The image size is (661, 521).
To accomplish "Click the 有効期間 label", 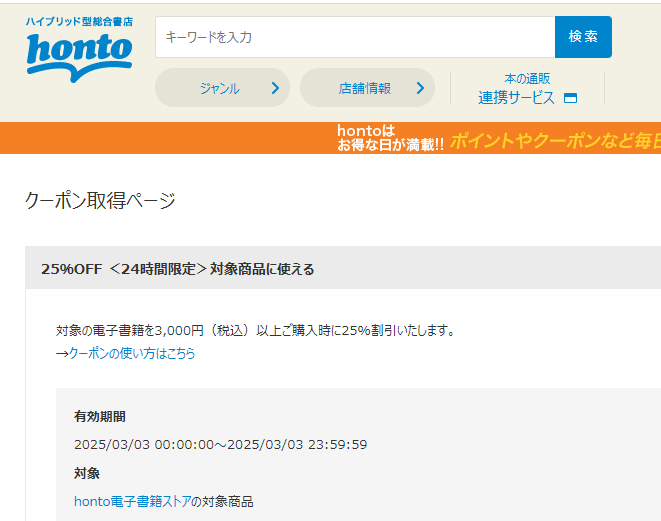I will coord(100,416).
